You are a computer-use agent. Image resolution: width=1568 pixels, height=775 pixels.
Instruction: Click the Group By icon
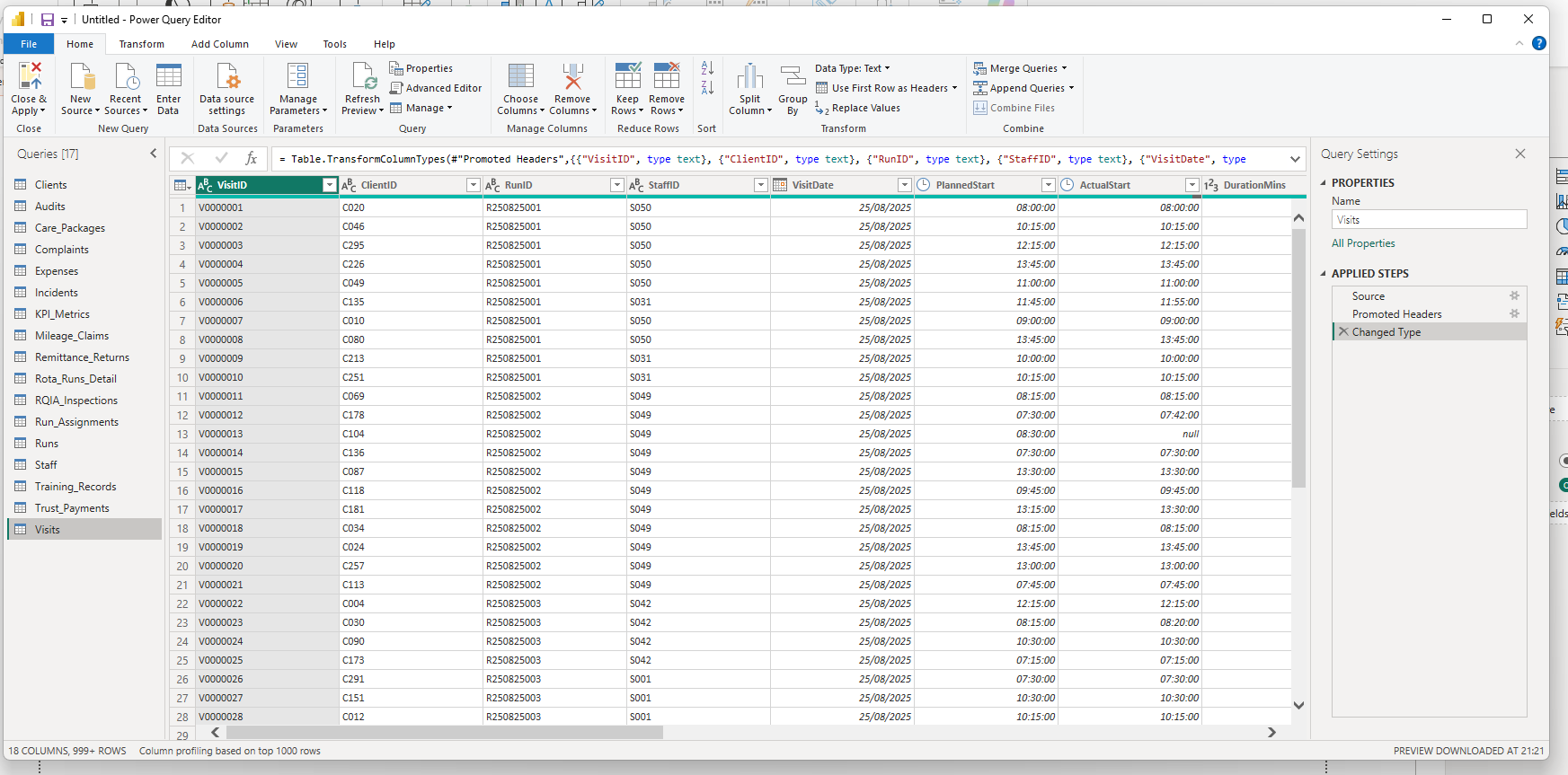point(793,76)
